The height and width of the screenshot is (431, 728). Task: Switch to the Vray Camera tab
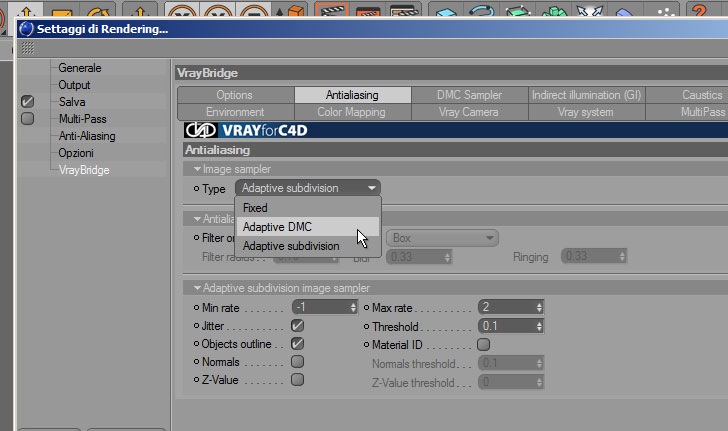coord(470,112)
